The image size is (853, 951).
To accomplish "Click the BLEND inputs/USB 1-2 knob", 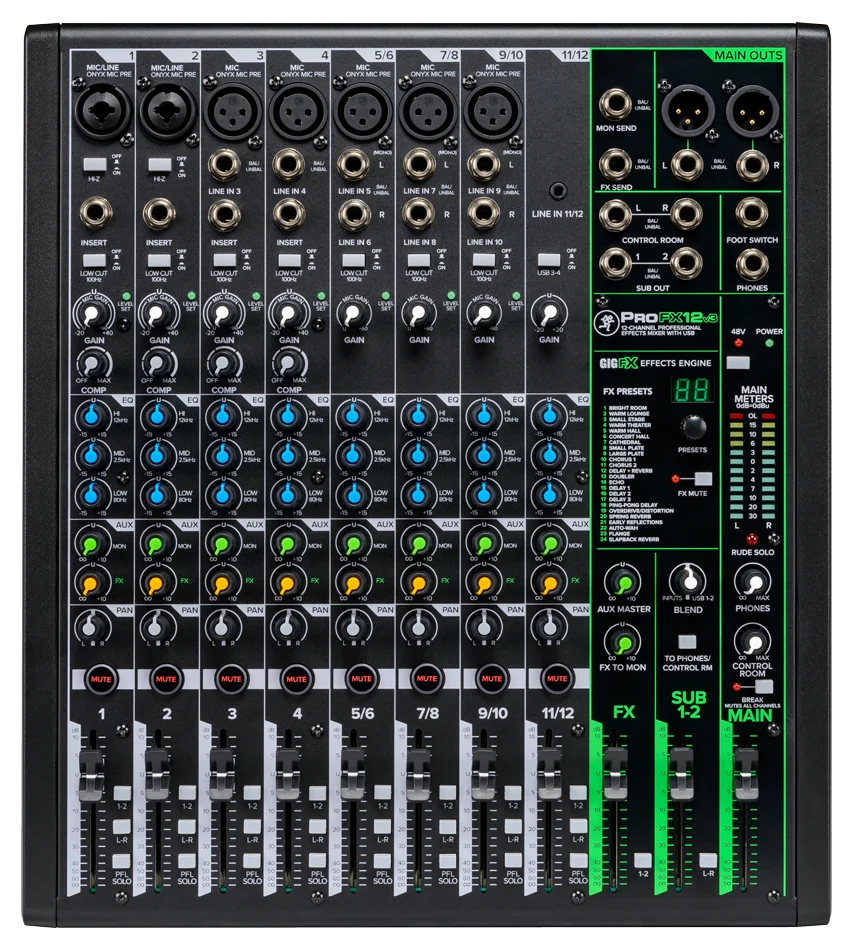I will pyautogui.click(x=689, y=582).
